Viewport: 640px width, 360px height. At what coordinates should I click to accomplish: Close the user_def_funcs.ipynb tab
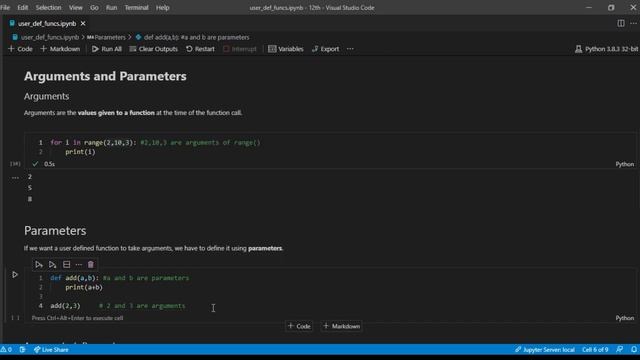coord(83,24)
